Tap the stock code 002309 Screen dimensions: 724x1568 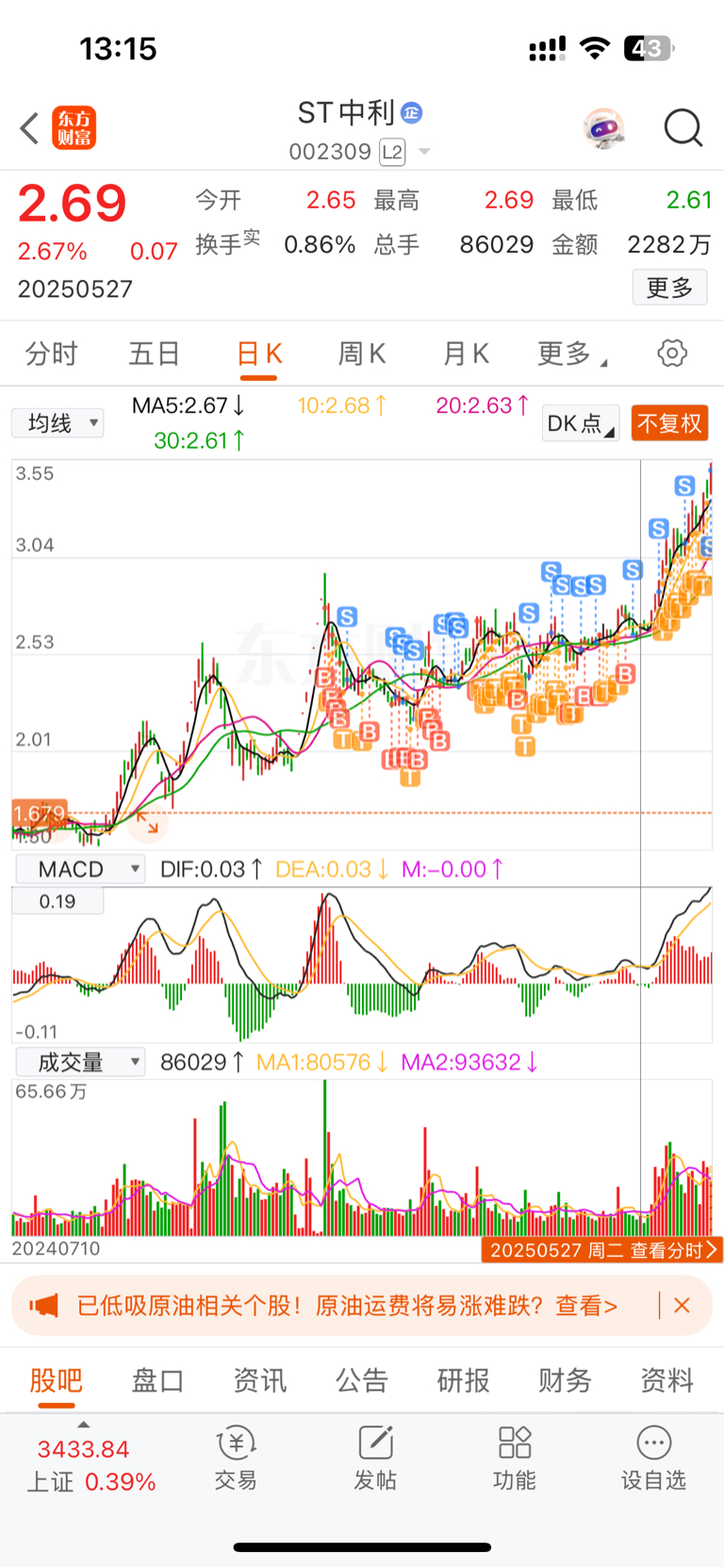pyautogui.click(x=330, y=152)
